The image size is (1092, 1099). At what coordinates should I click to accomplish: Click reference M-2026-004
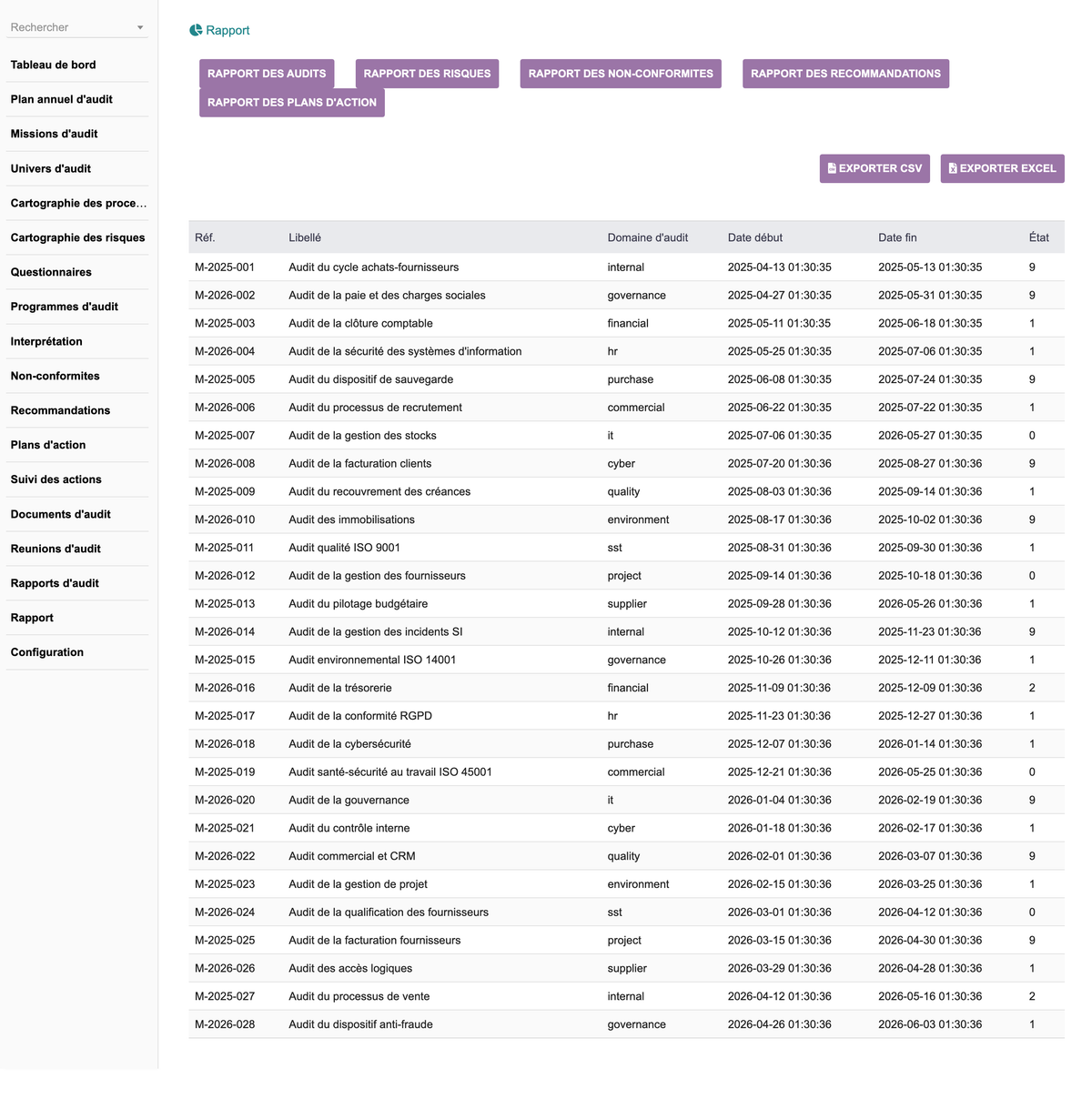(225, 351)
